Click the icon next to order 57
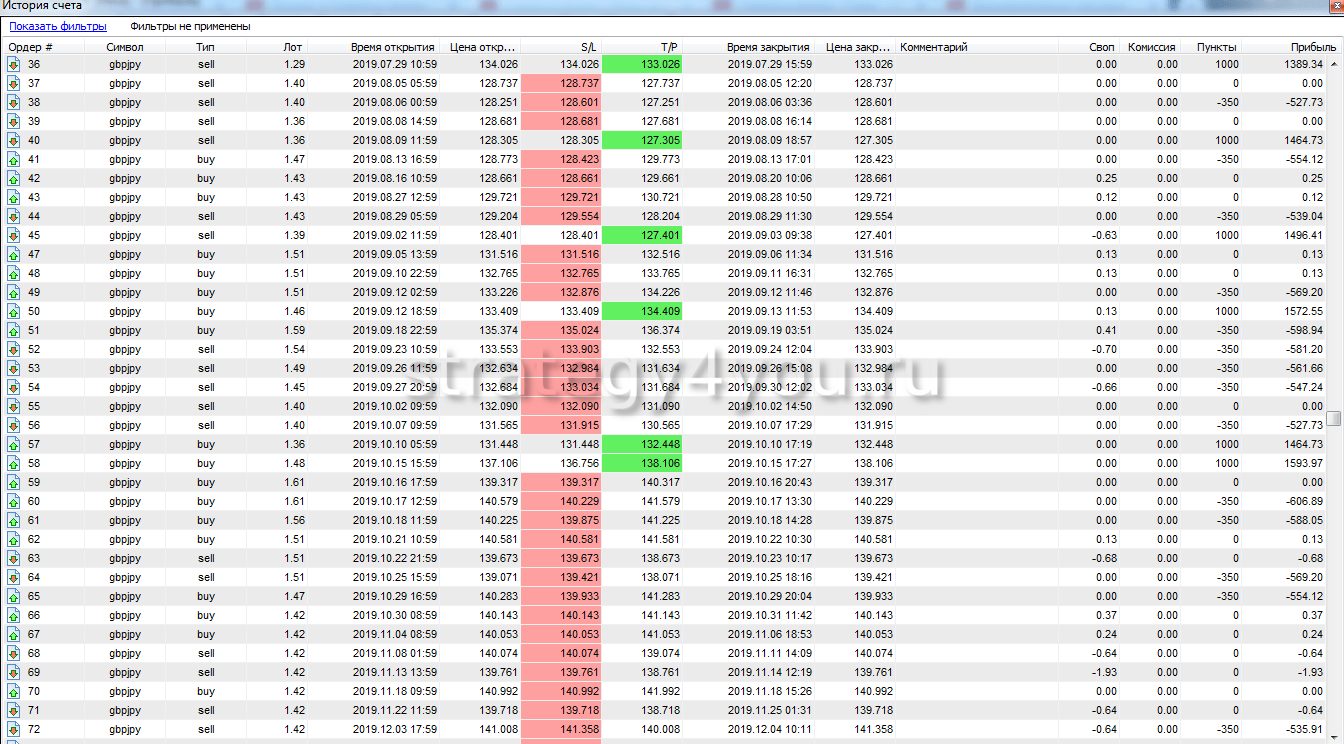 (14, 444)
